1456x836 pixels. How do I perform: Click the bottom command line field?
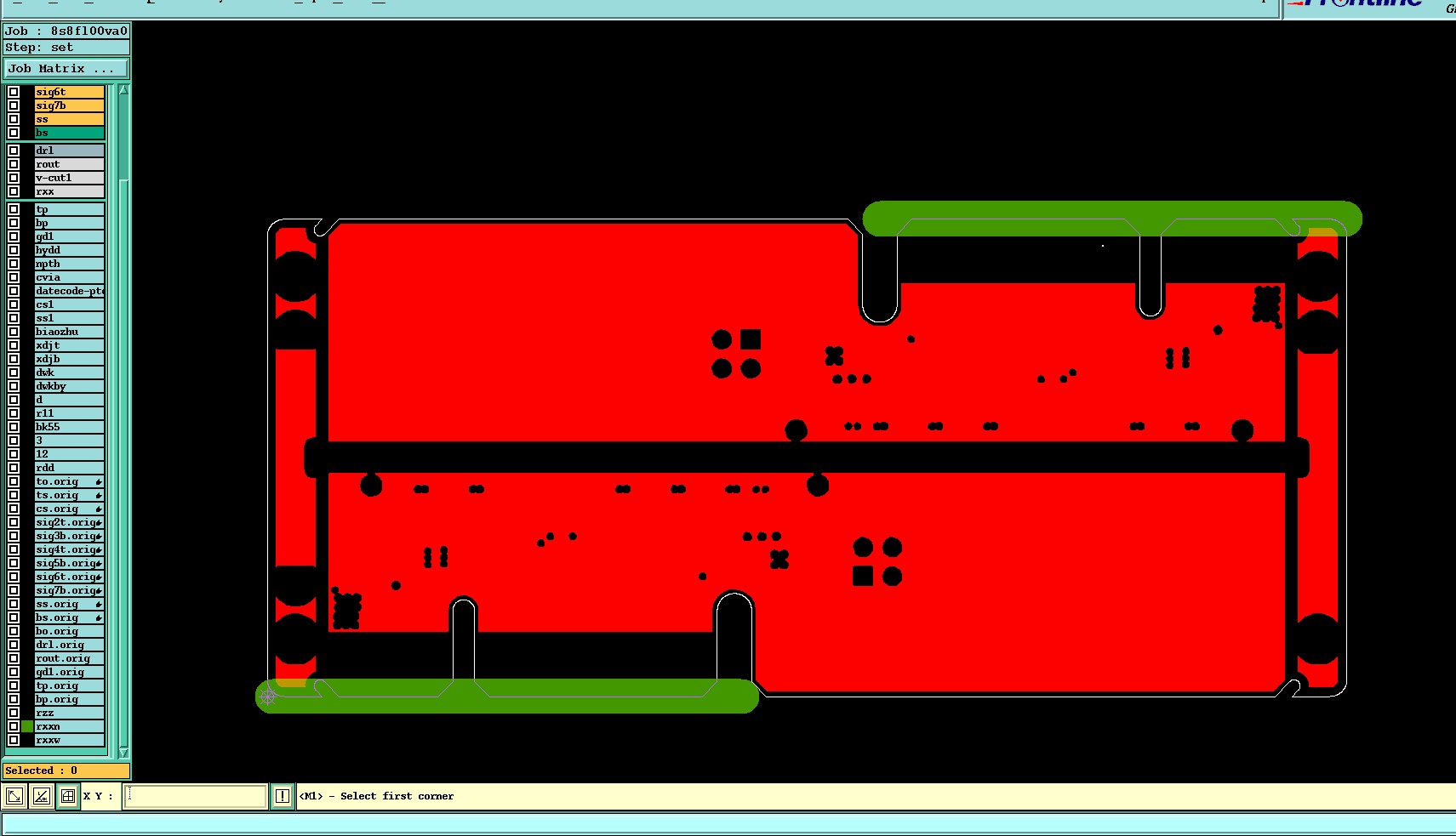(728, 823)
